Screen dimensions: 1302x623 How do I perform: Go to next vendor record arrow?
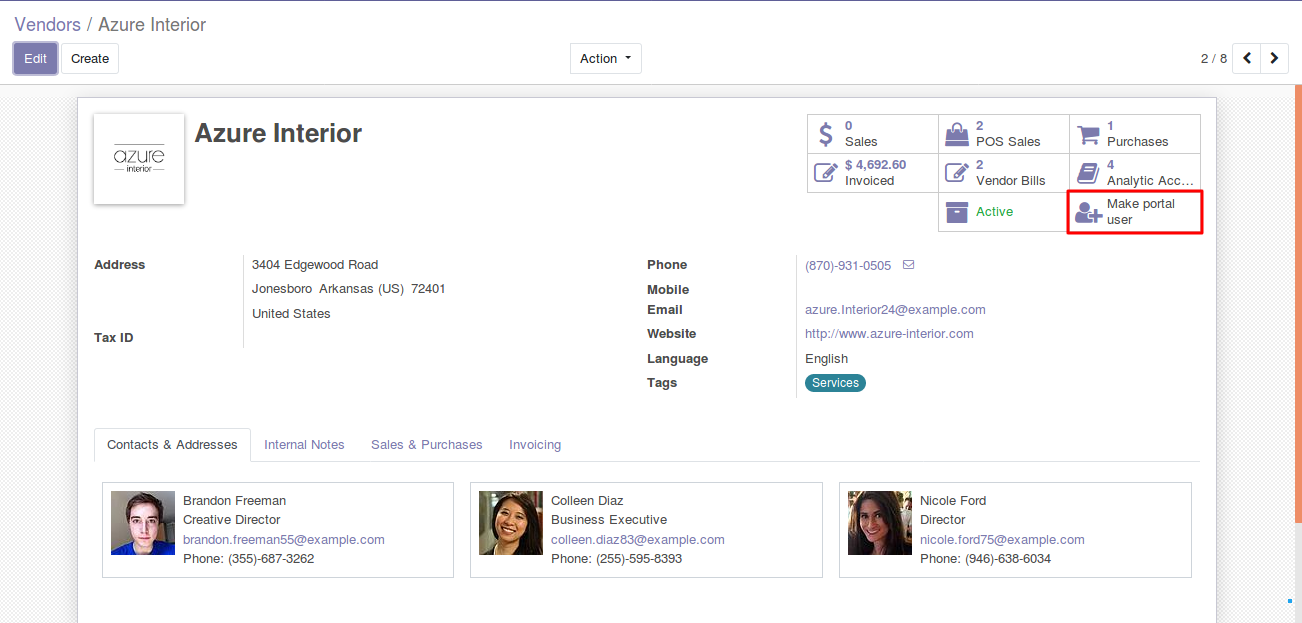point(1274,59)
